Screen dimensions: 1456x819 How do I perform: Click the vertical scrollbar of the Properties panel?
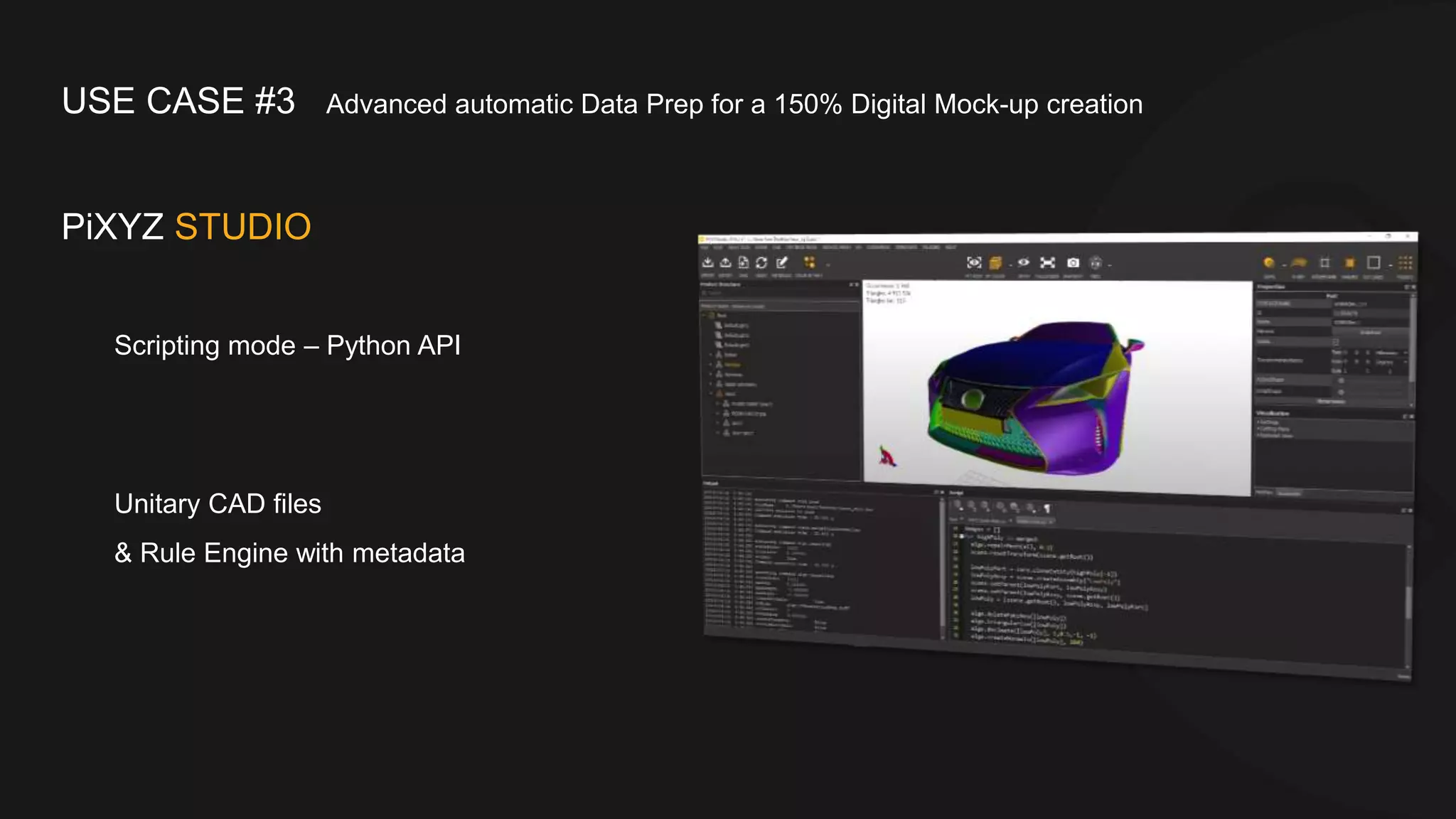[x=1412, y=348]
